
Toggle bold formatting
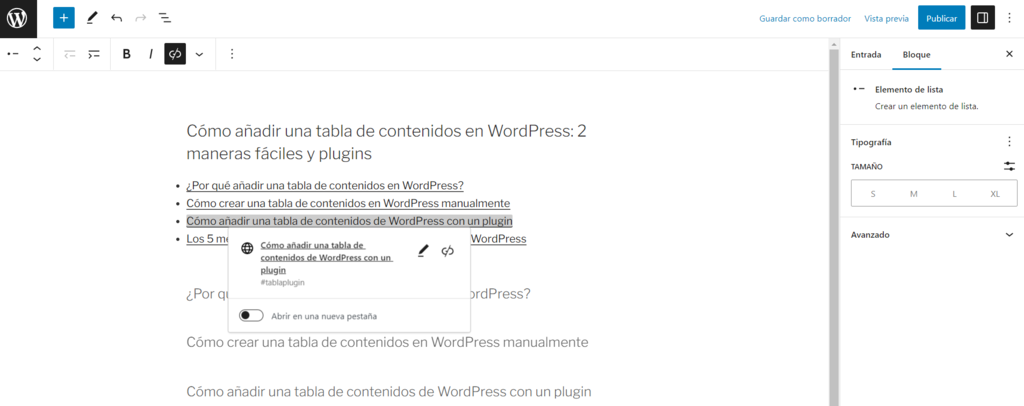tap(127, 54)
